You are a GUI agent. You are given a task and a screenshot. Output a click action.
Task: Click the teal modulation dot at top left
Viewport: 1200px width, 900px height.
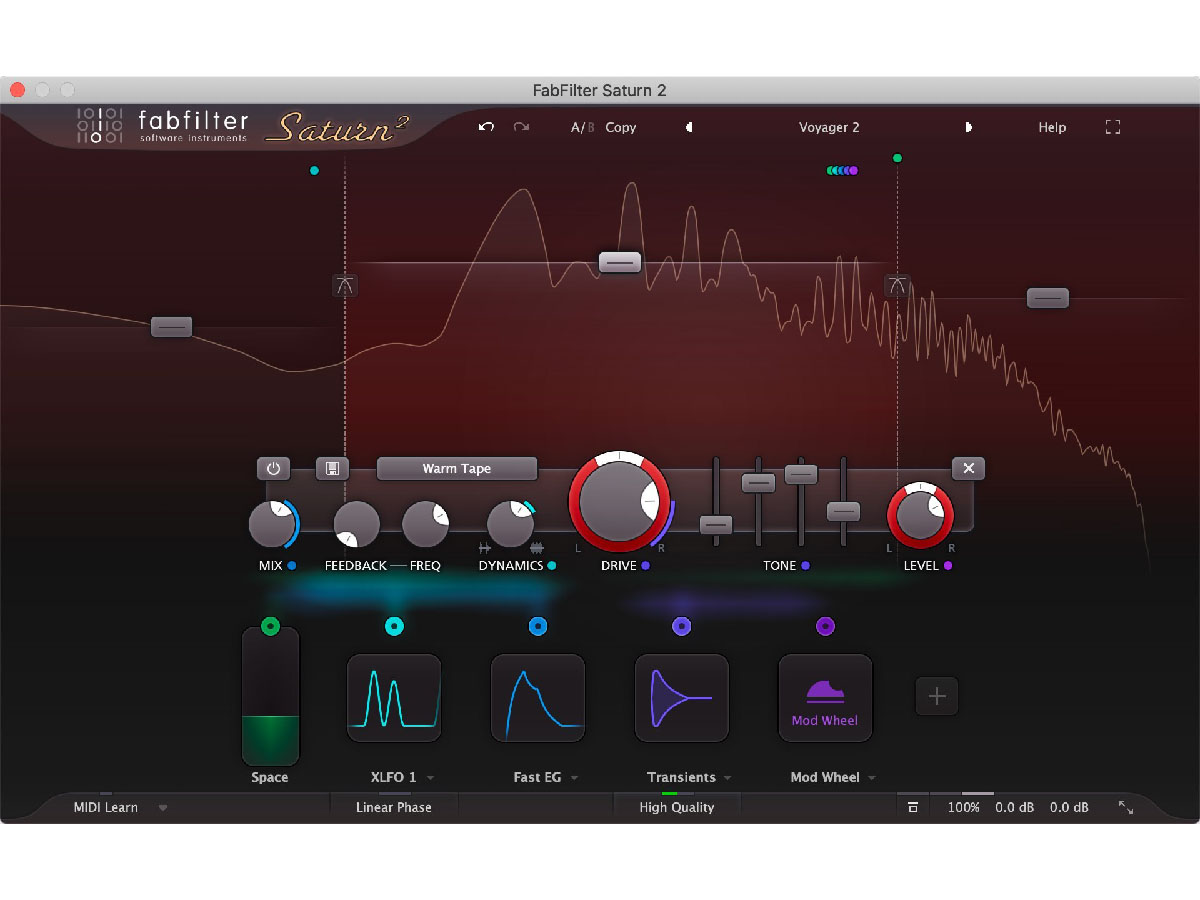[x=315, y=171]
